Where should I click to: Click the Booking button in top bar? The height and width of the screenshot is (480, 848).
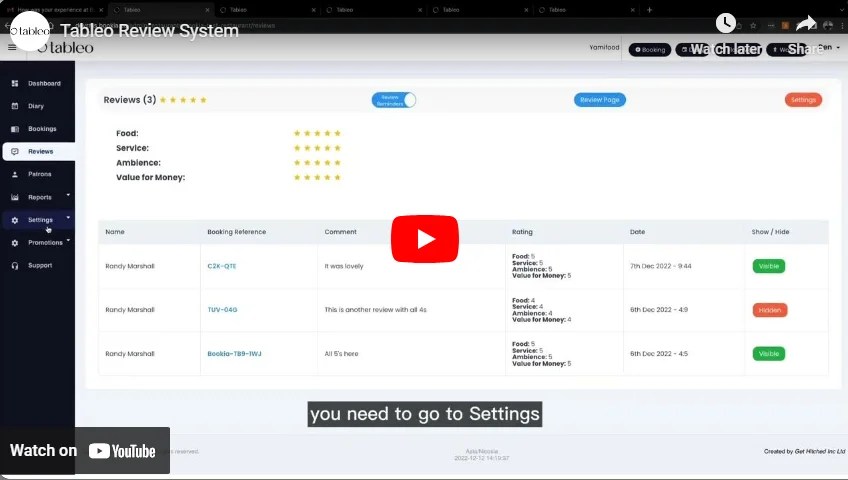pyautogui.click(x=650, y=50)
